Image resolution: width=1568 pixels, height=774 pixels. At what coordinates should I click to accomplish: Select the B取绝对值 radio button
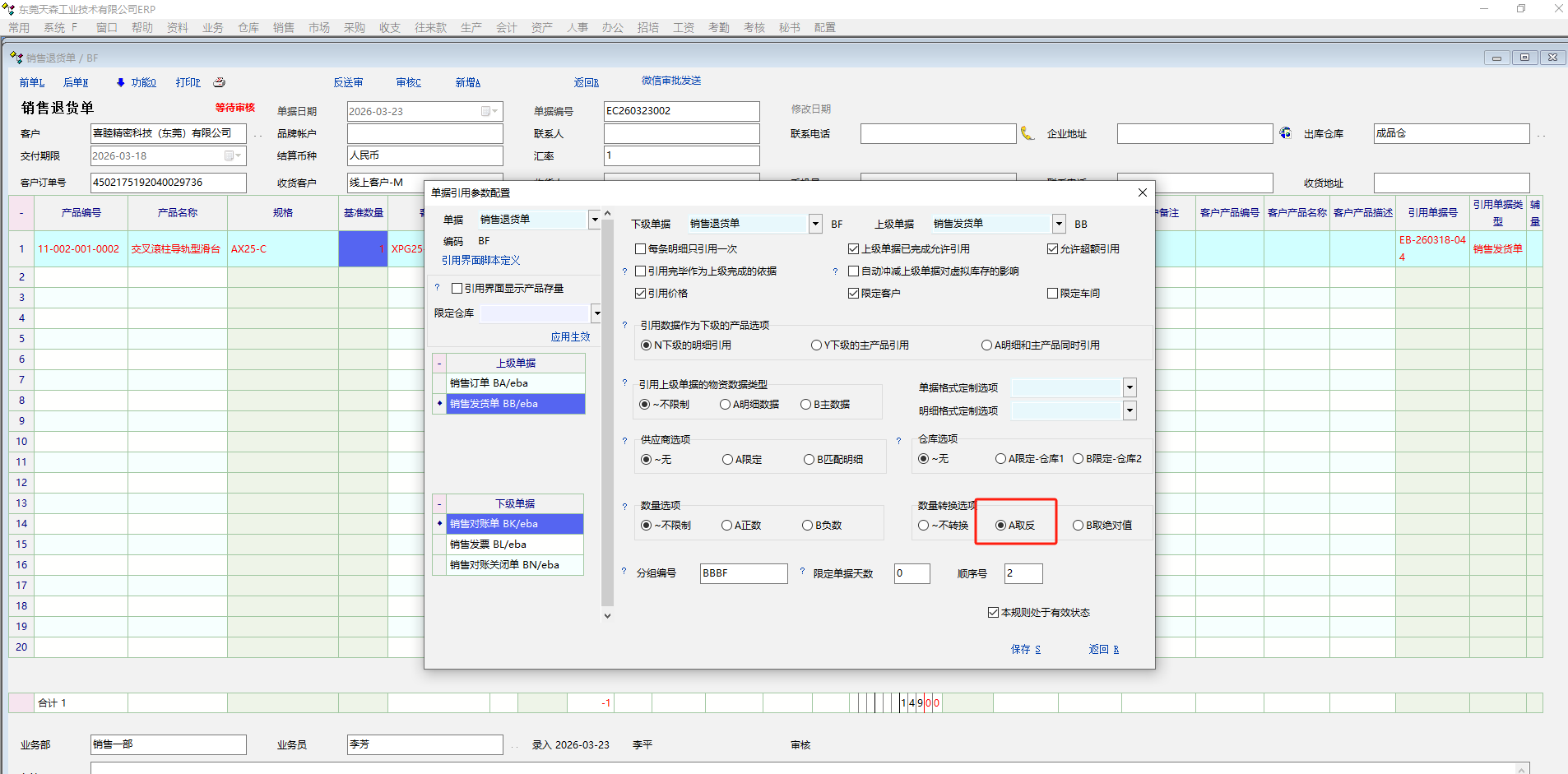pos(1078,526)
